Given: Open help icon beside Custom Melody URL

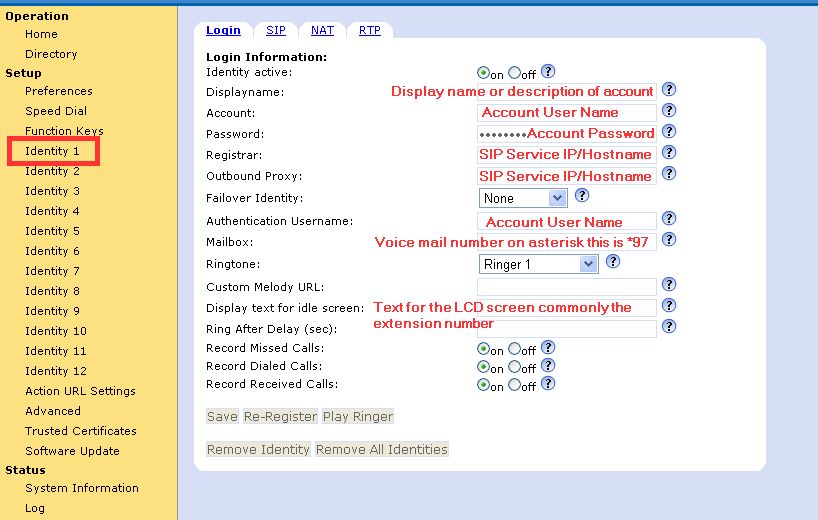Looking at the screenshot, I should (669, 284).
